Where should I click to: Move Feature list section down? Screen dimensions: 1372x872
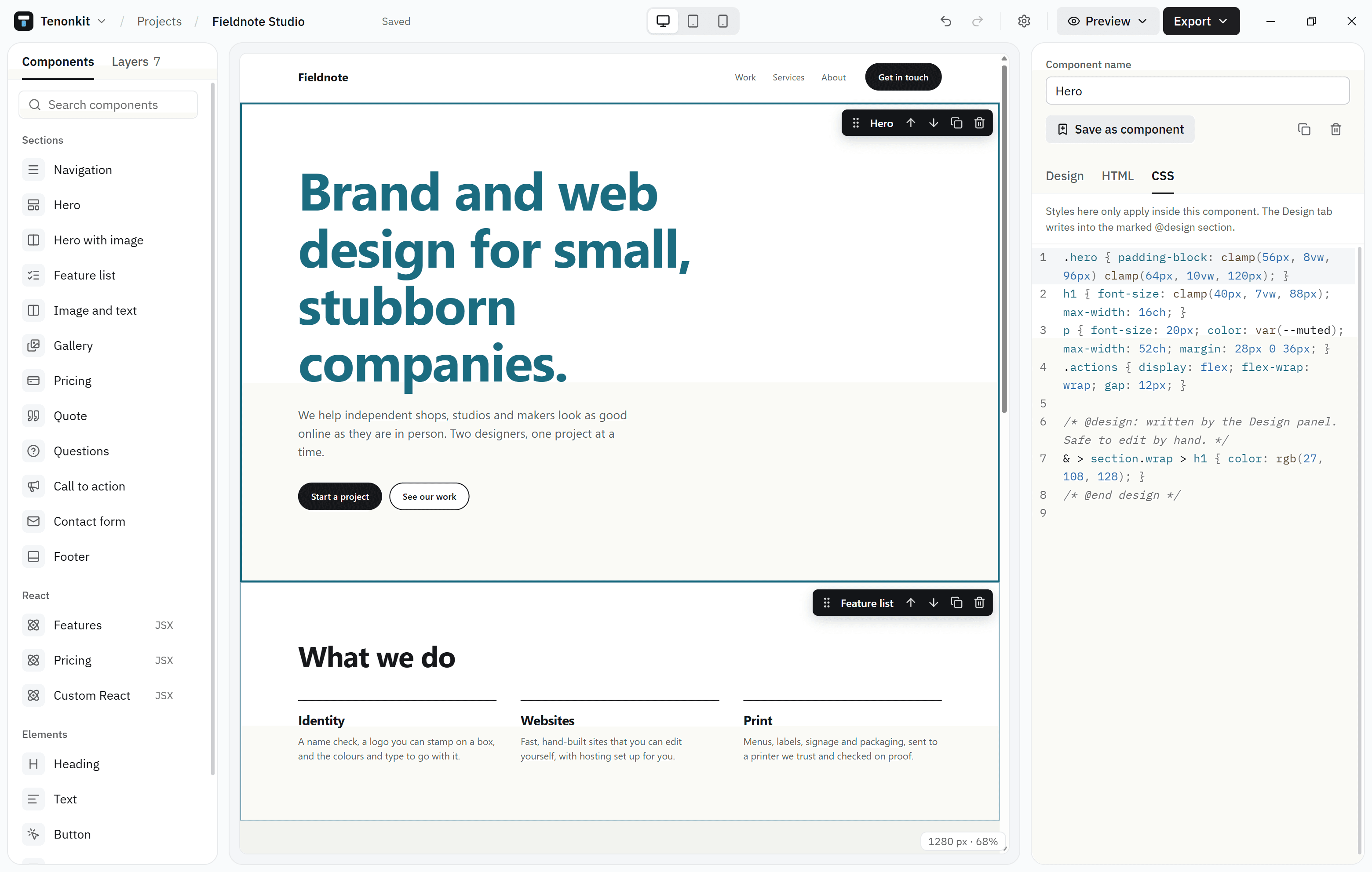click(933, 603)
